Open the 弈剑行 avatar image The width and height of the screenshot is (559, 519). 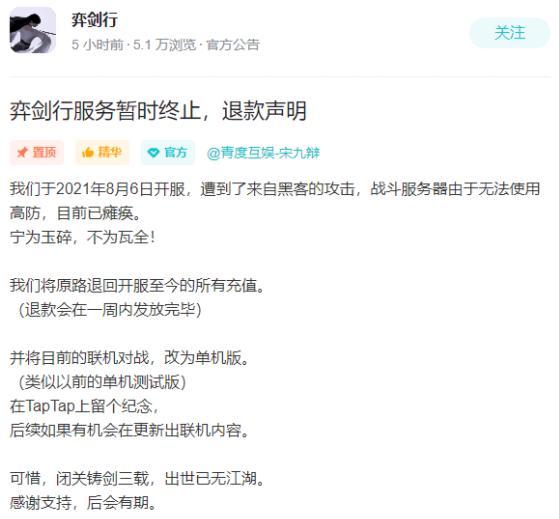(x=32, y=30)
